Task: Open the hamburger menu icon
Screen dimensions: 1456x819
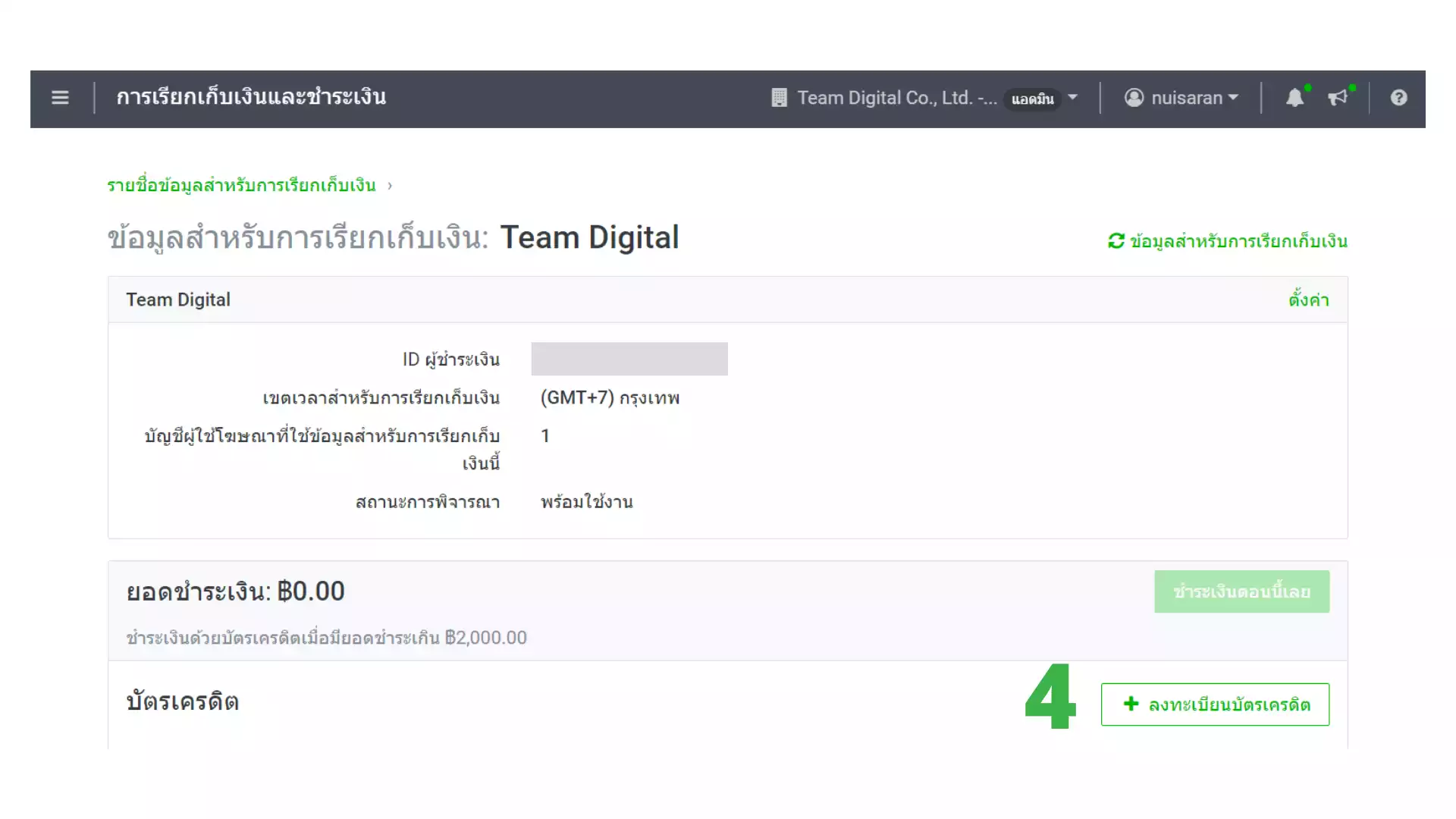Action: [x=60, y=98]
